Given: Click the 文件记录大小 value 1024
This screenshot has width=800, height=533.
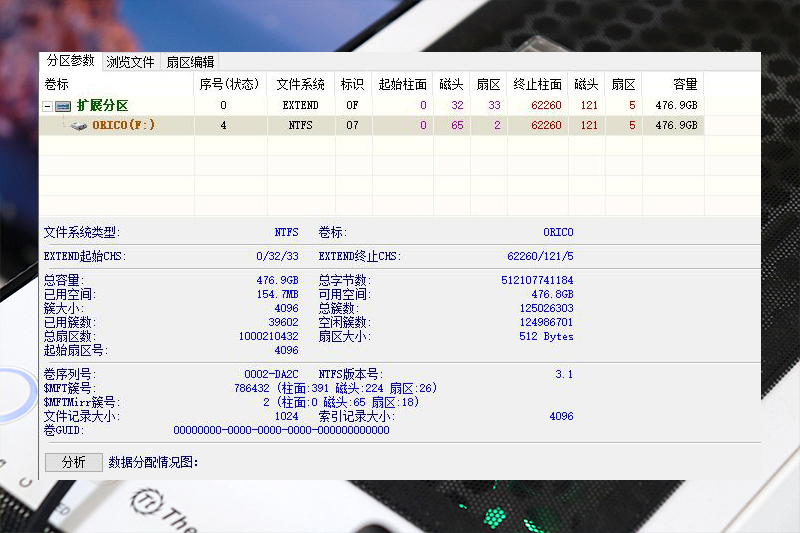Looking at the screenshot, I should pyautogui.click(x=286, y=416).
